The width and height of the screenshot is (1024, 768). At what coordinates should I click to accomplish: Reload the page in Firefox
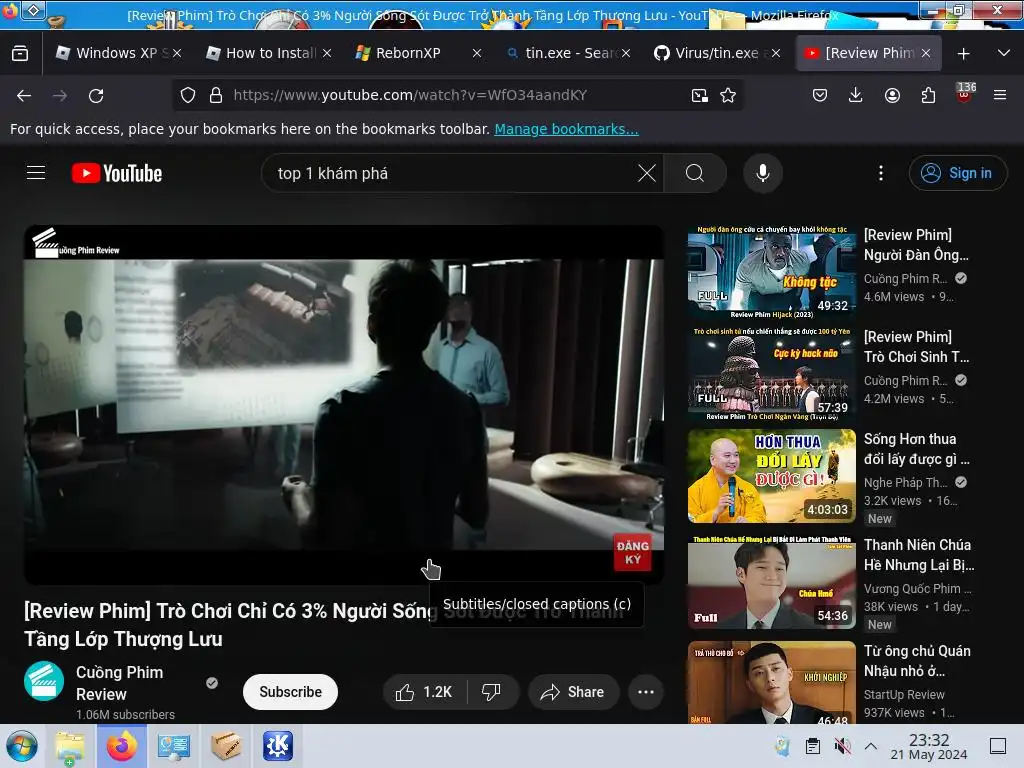tap(96, 95)
